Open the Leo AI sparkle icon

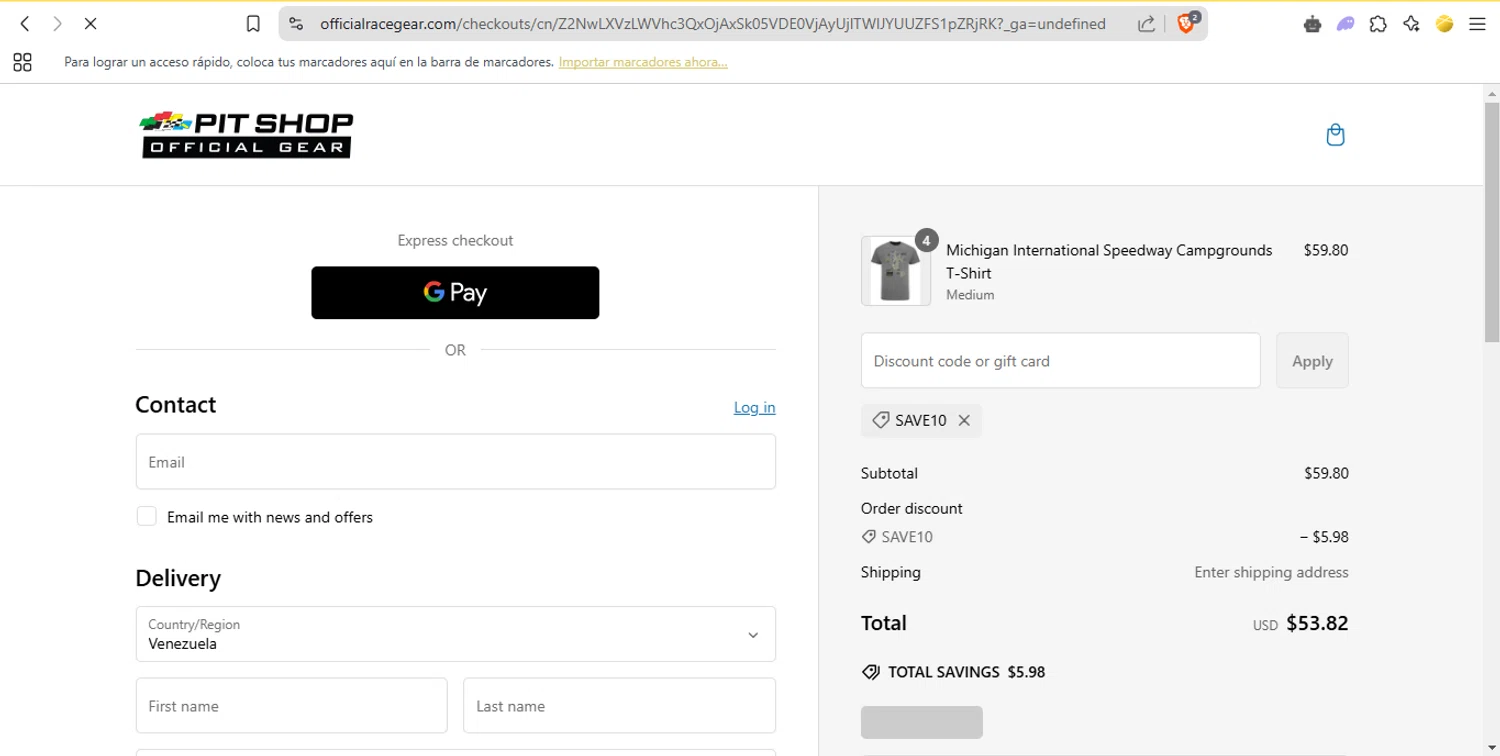(1411, 24)
